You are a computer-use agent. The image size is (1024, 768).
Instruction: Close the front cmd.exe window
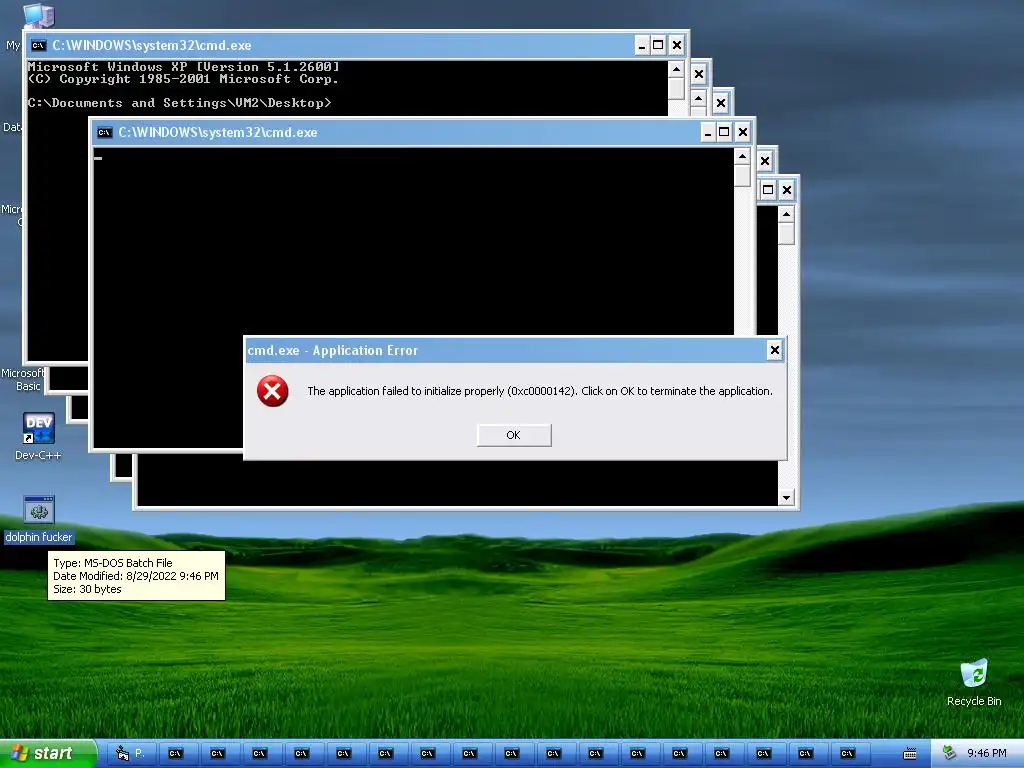[x=743, y=133]
